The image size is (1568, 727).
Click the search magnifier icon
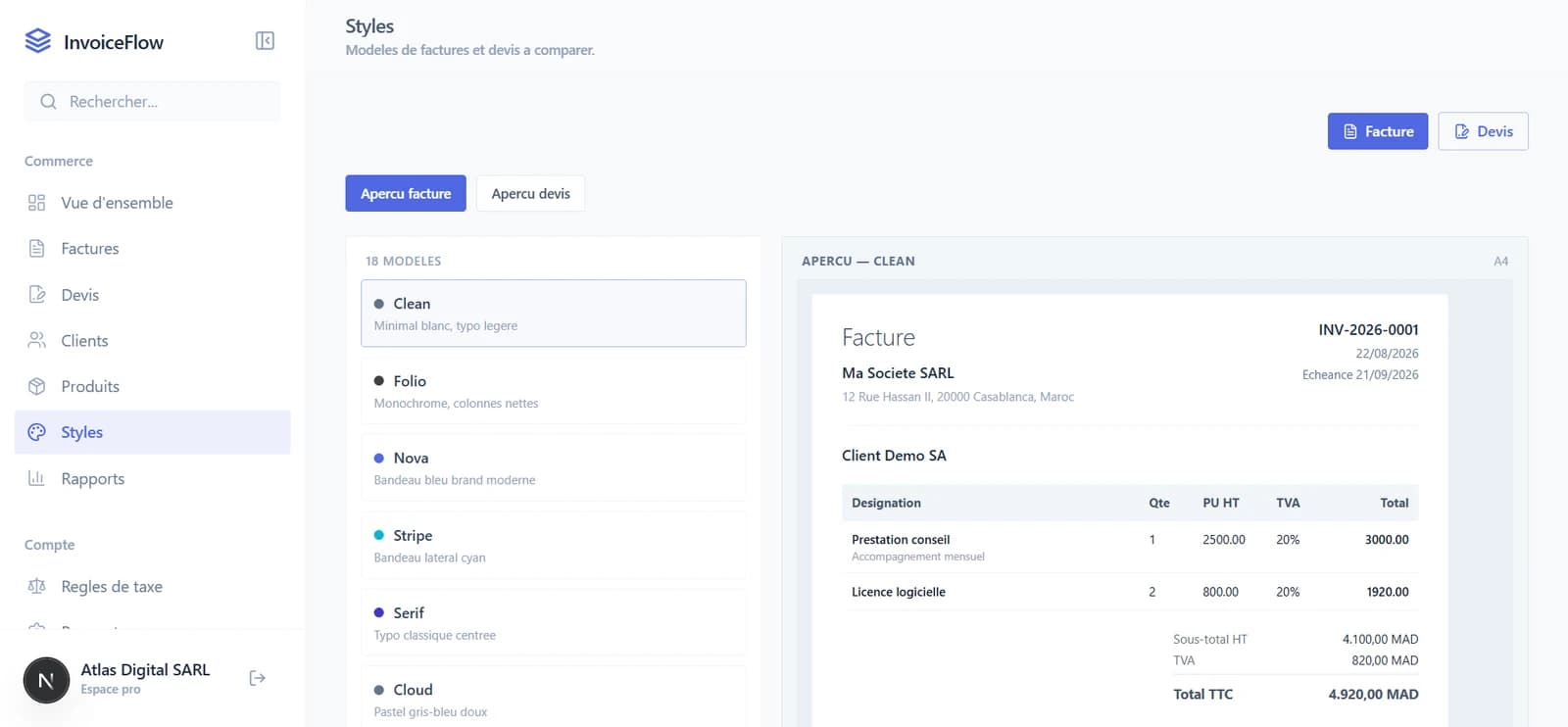[x=48, y=102]
